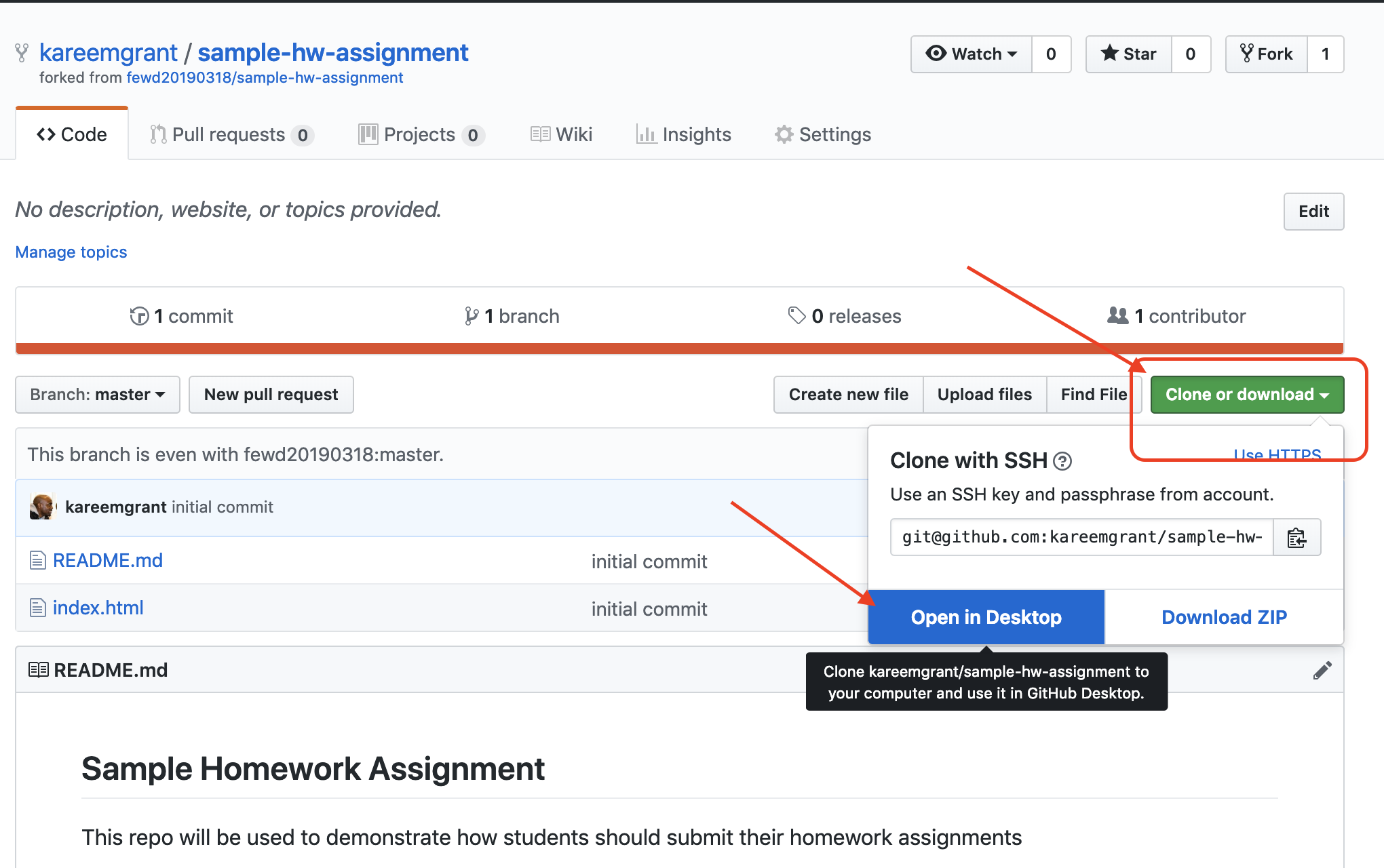
Task: Open the Branch: master dropdown
Action: (98, 395)
